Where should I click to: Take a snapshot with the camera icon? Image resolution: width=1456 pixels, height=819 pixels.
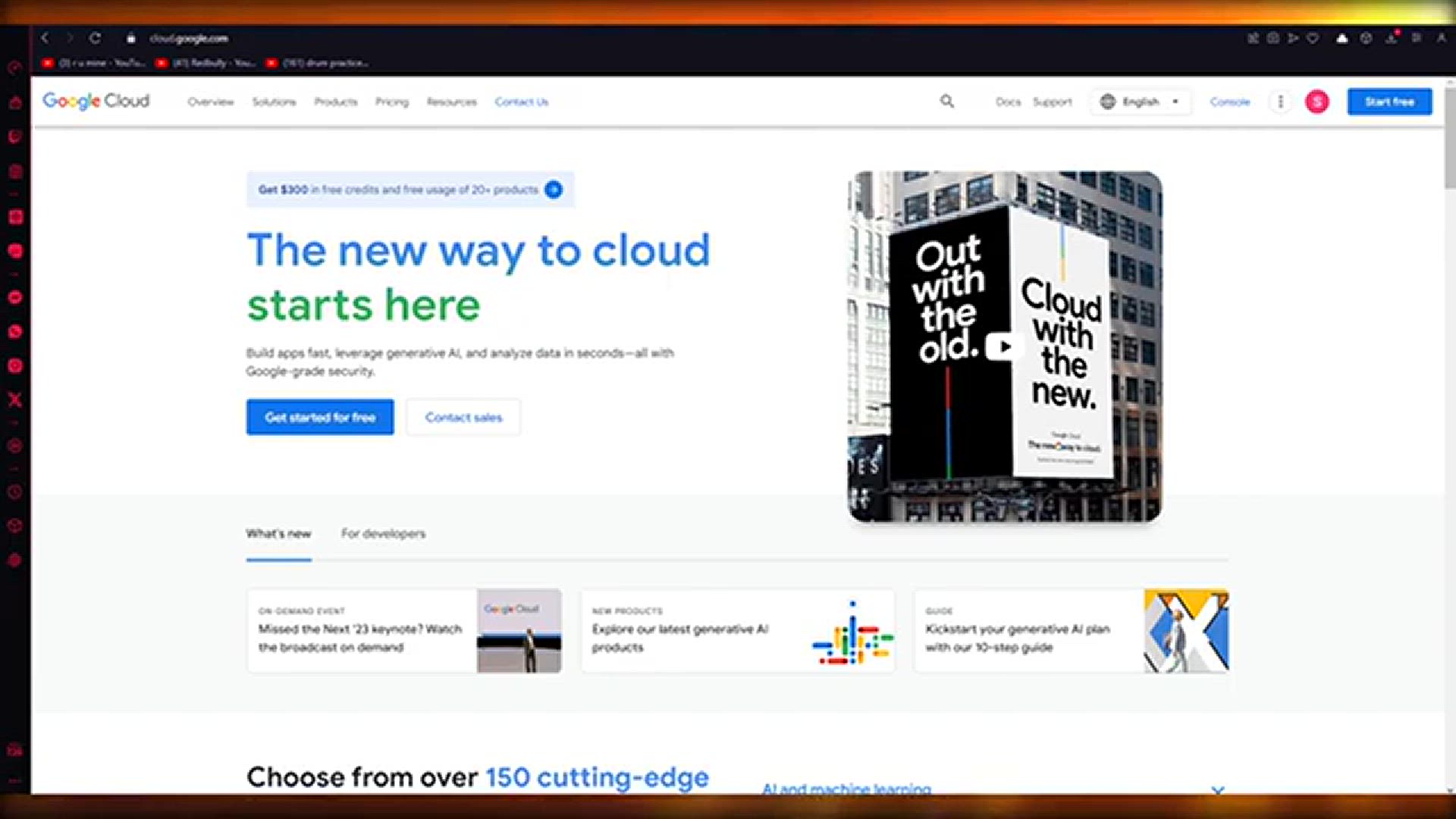click(1273, 38)
